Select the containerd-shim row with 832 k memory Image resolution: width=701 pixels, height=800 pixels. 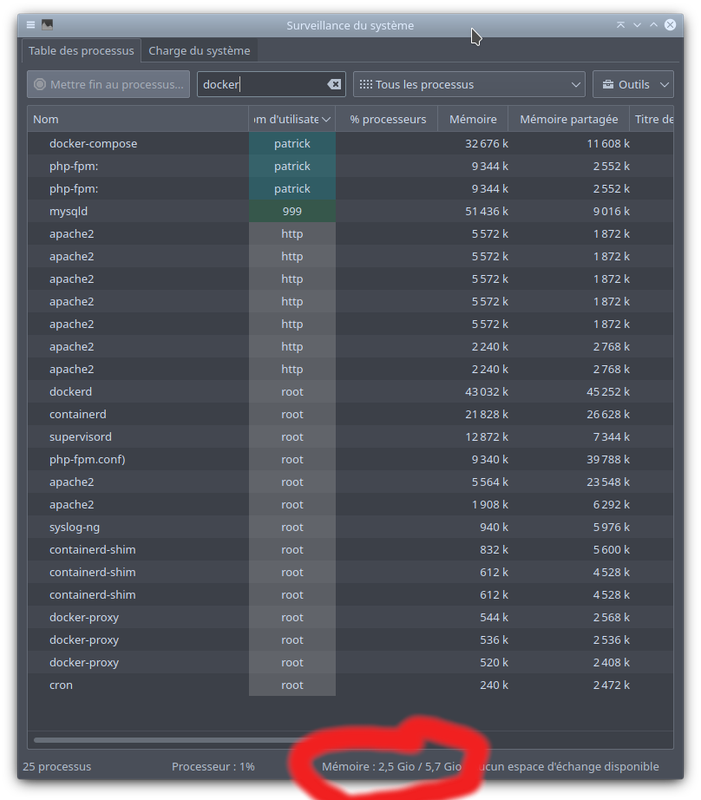click(x=350, y=549)
